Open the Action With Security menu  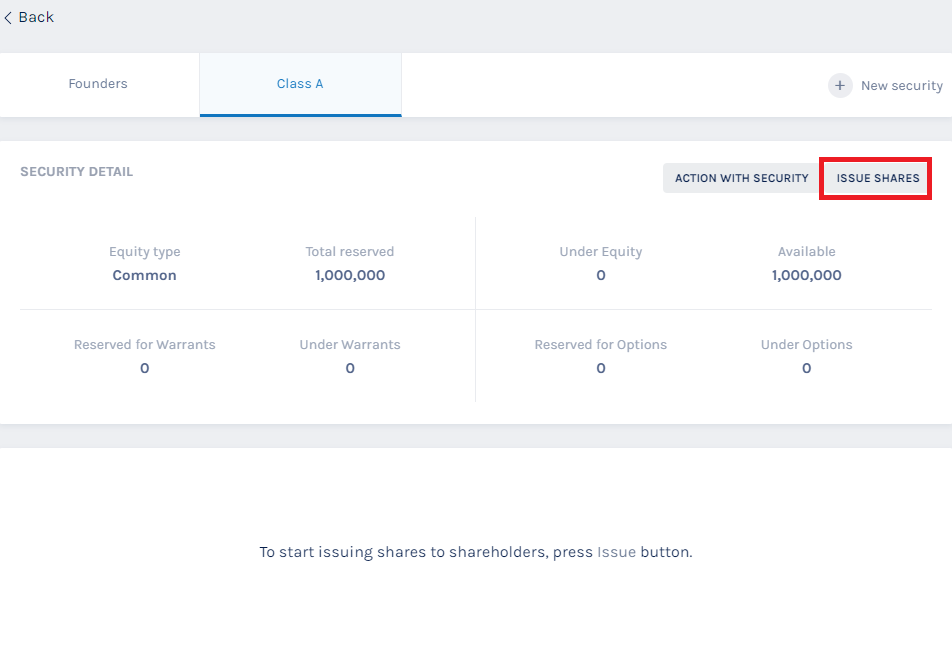[742, 178]
